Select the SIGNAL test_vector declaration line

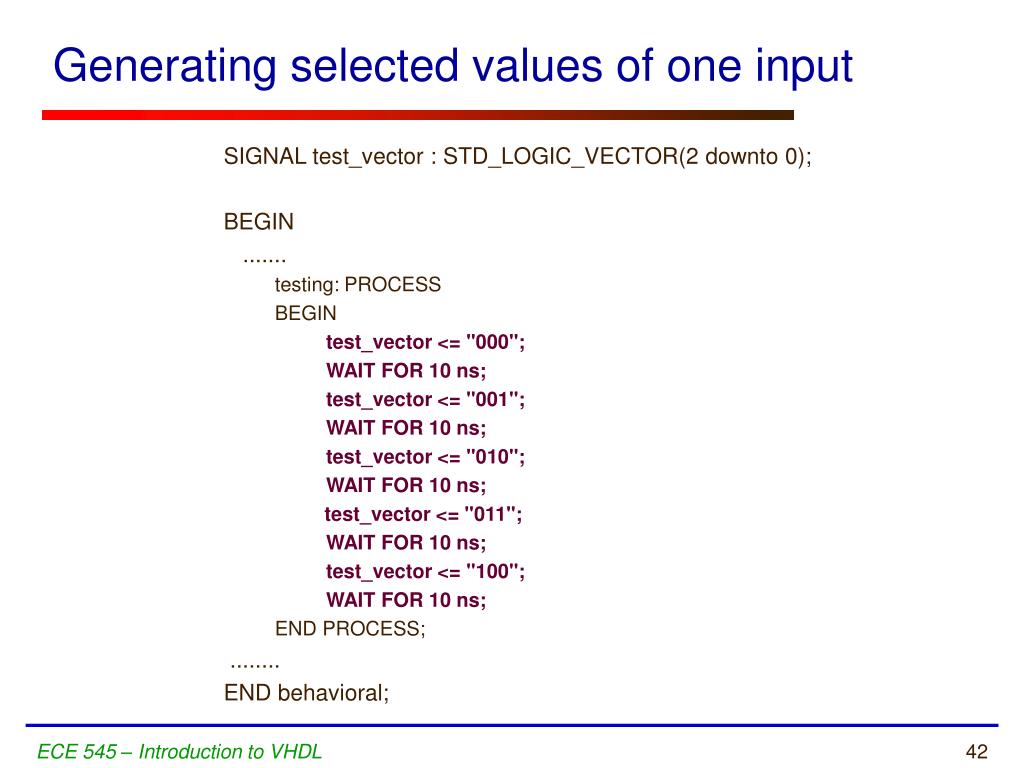(516, 157)
